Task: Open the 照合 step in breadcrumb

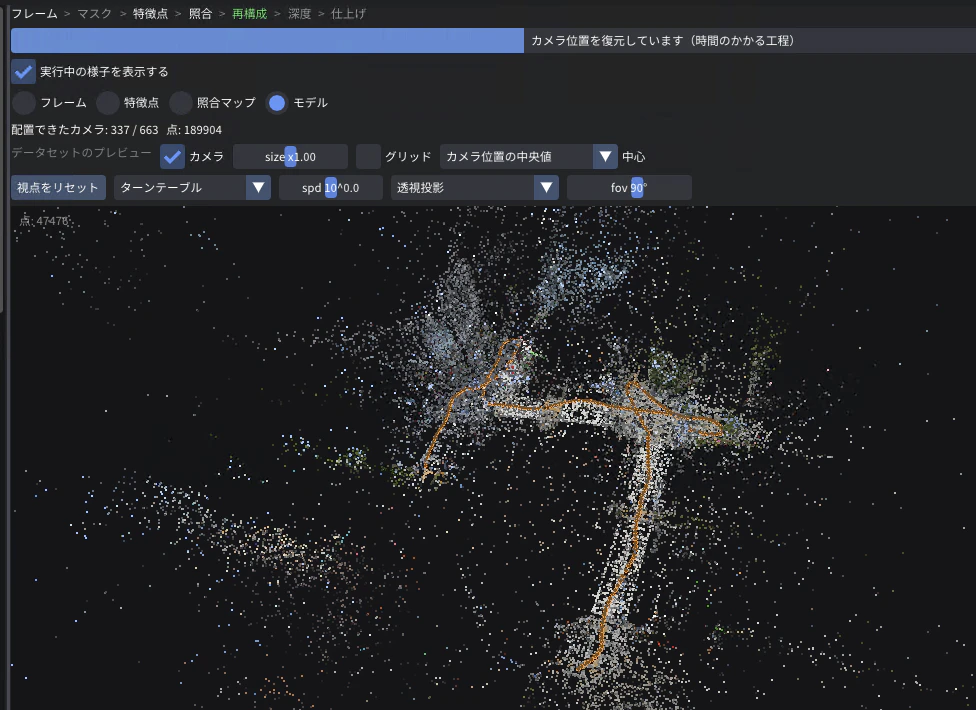Action: 200,14
